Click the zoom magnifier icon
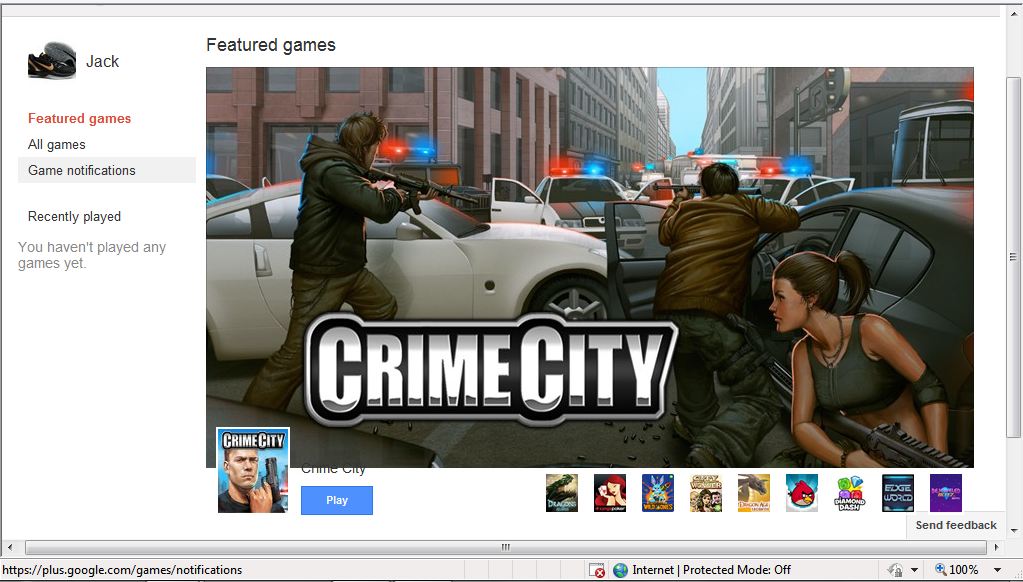The image size is (1023, 582). pyautogui.click(x=940, y=570)
